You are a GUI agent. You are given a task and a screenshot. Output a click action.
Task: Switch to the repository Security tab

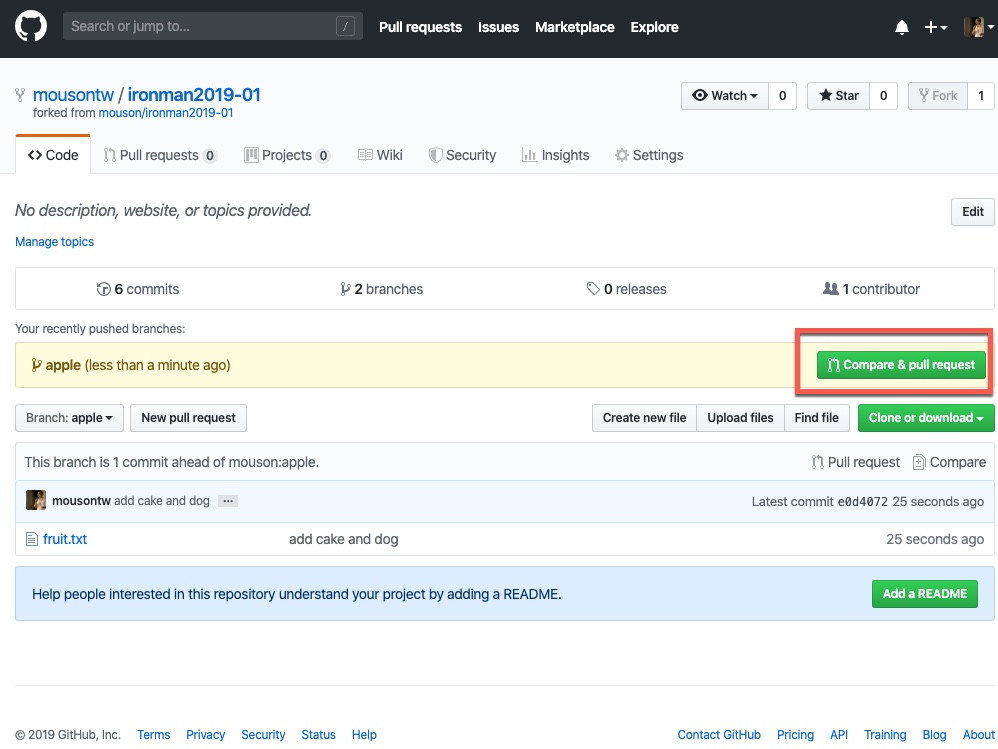click(x=462, y=155)
